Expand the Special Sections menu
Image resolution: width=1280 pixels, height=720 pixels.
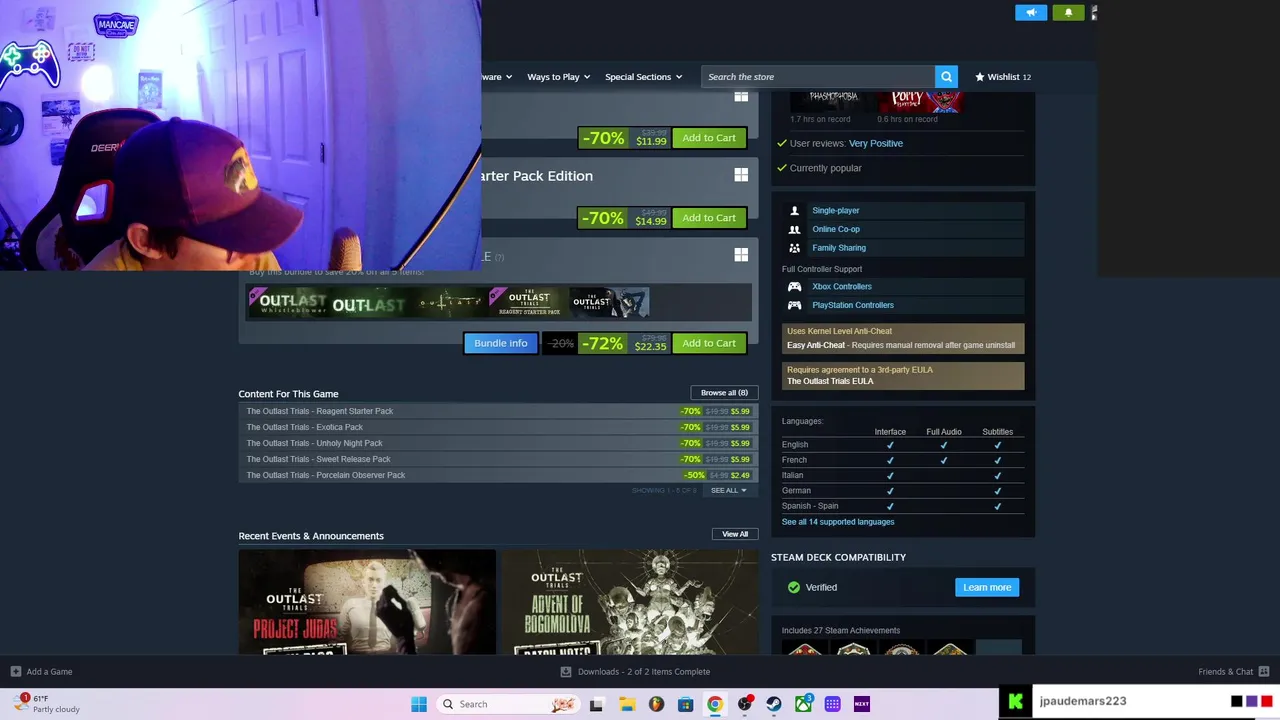click(643, 77)
